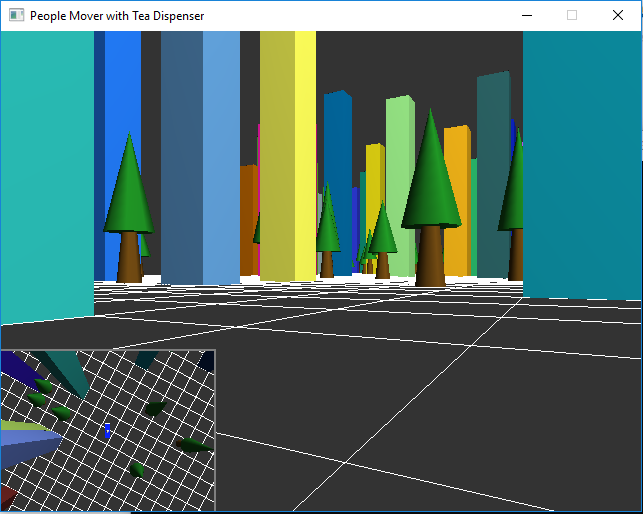Click the disabled maximize button
The width and height of the screenshot is (643, 514).
pos(572,16)
